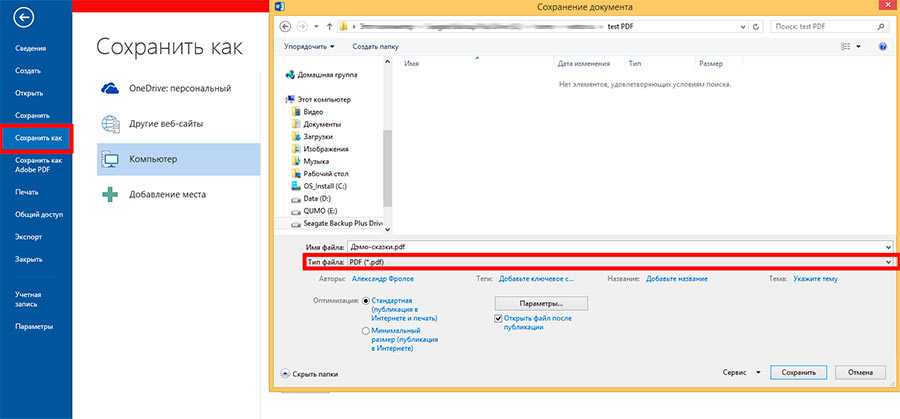
Task: Select Экспорт in the left menu
Action: [x=28, y=237]
